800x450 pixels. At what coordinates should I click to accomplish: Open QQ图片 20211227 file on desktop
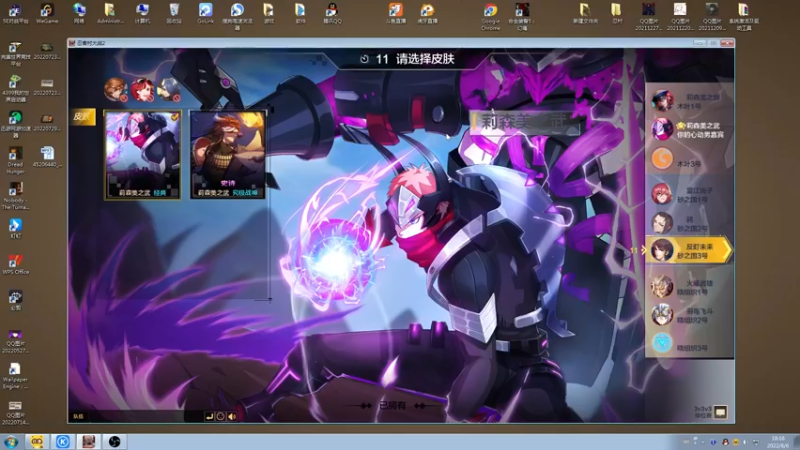tap(648, 16)
